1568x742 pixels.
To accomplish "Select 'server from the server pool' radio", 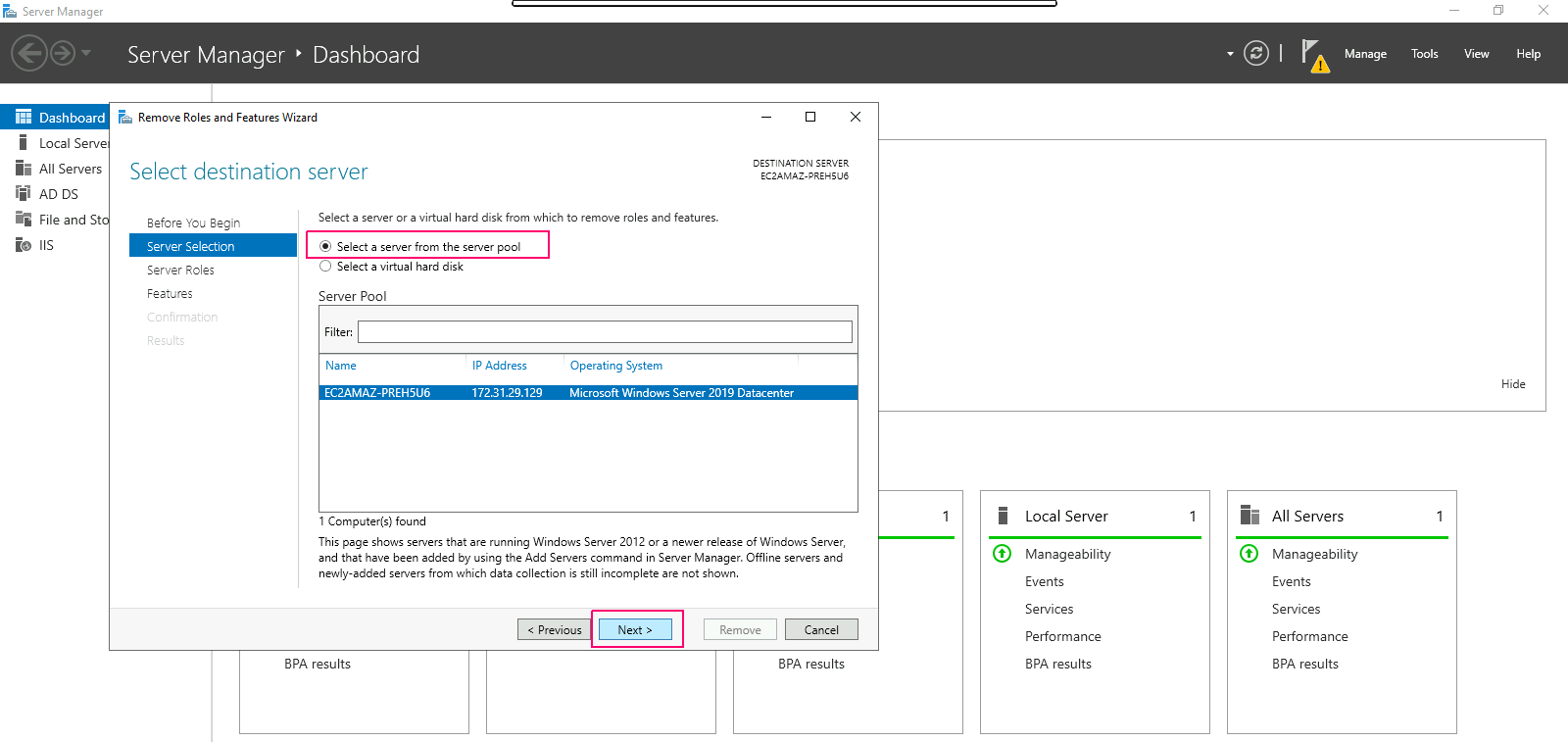I will click(x=325, y=246).
